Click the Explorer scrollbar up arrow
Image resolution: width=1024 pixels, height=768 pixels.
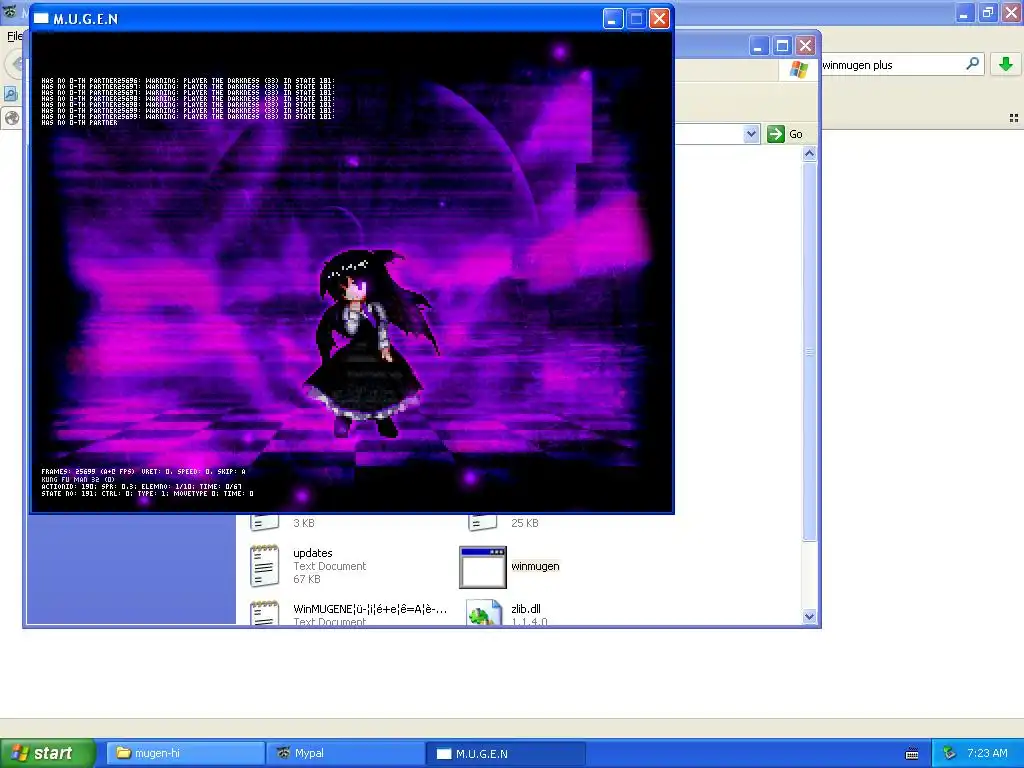809,153
